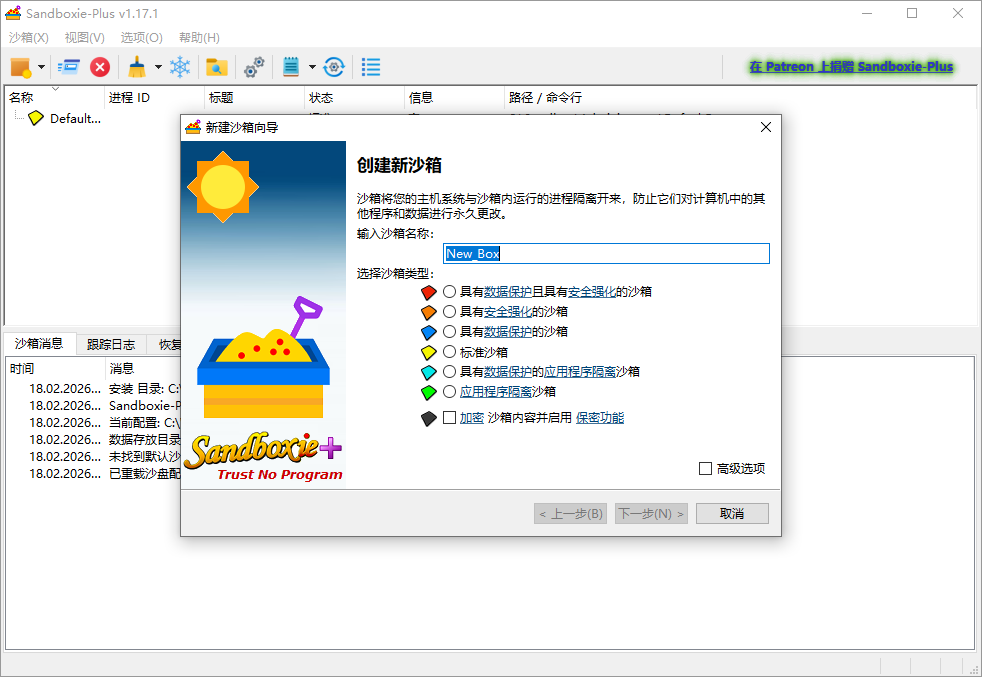Select the broom cleanup tool icon
Image resolution: width=982 pixels, height=677 pixels.
click(x=136, y=67)
